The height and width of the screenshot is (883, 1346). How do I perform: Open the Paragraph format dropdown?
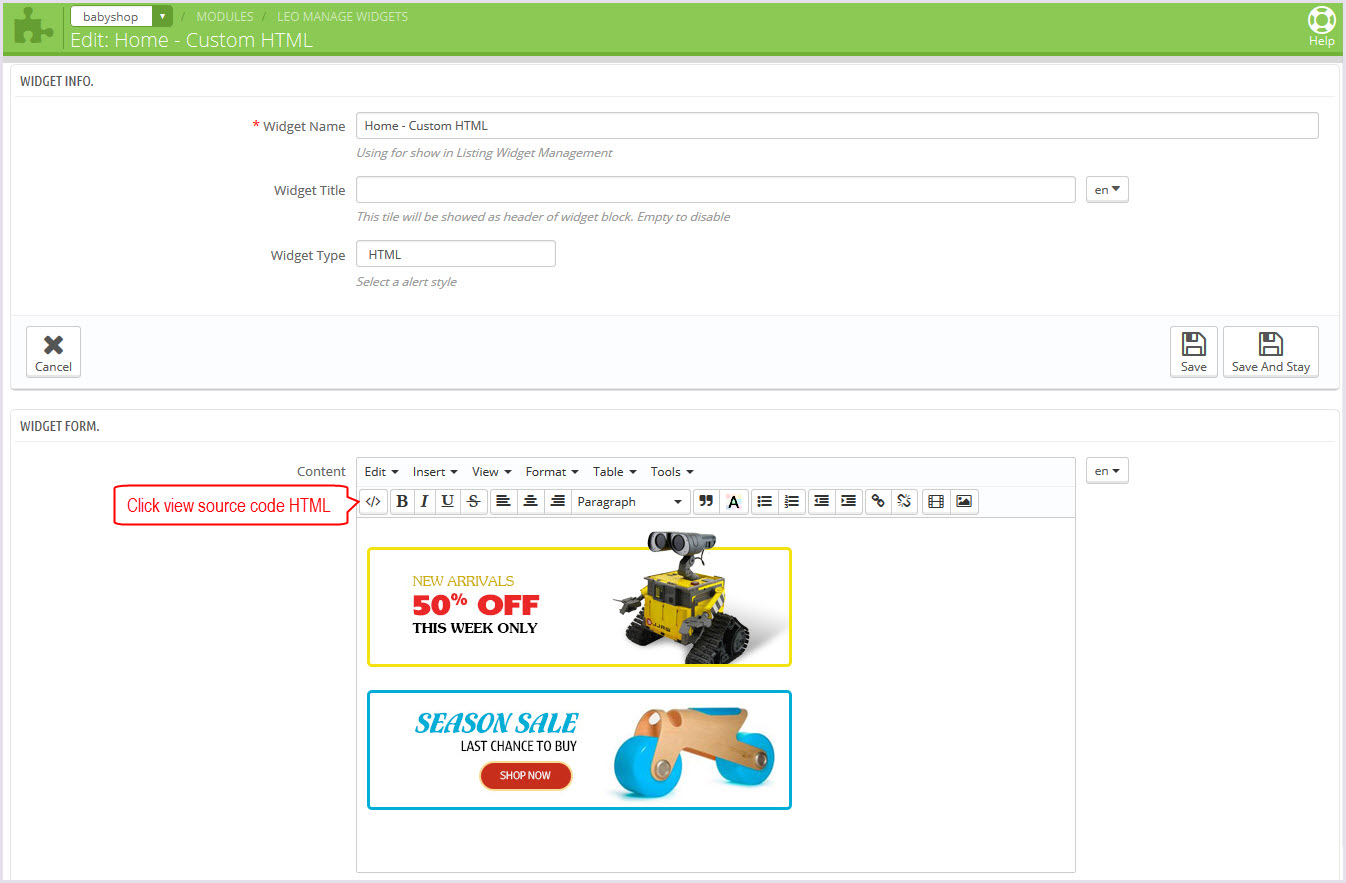631,501
